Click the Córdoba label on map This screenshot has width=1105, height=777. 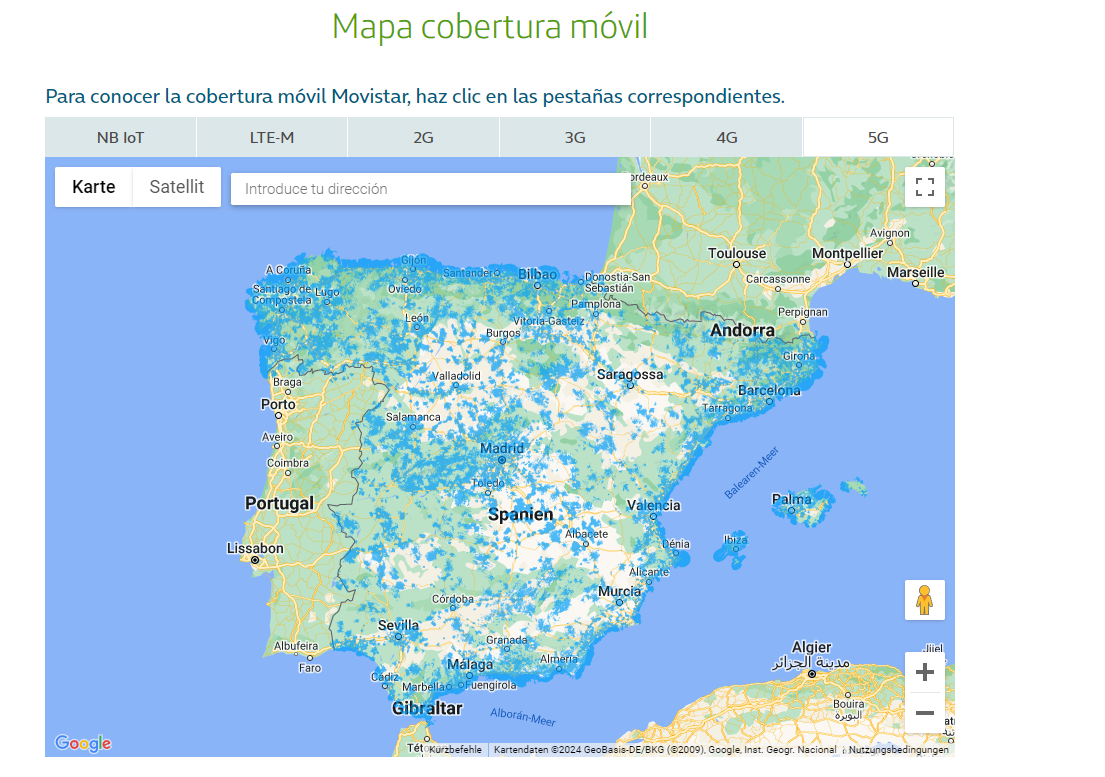tap(452, 599)
